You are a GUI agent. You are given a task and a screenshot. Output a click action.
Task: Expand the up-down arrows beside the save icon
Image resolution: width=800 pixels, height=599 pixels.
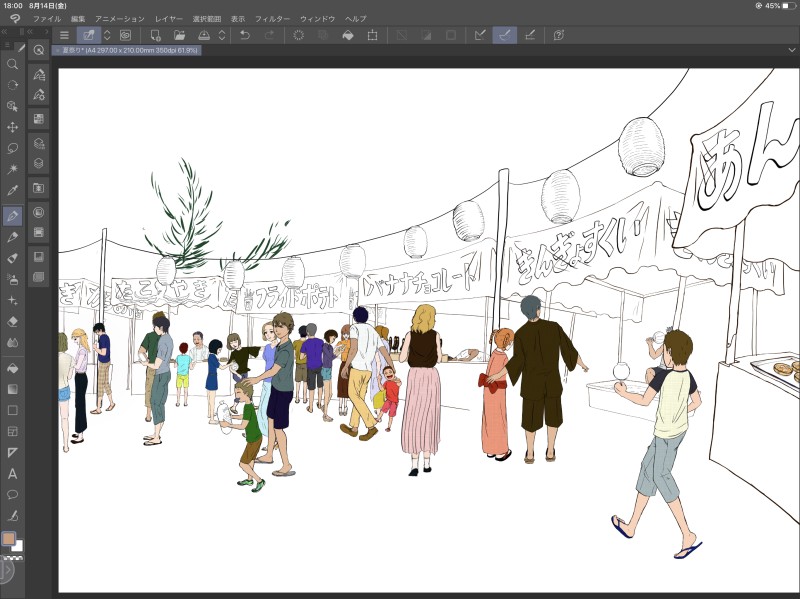click(x=221, y=35)
